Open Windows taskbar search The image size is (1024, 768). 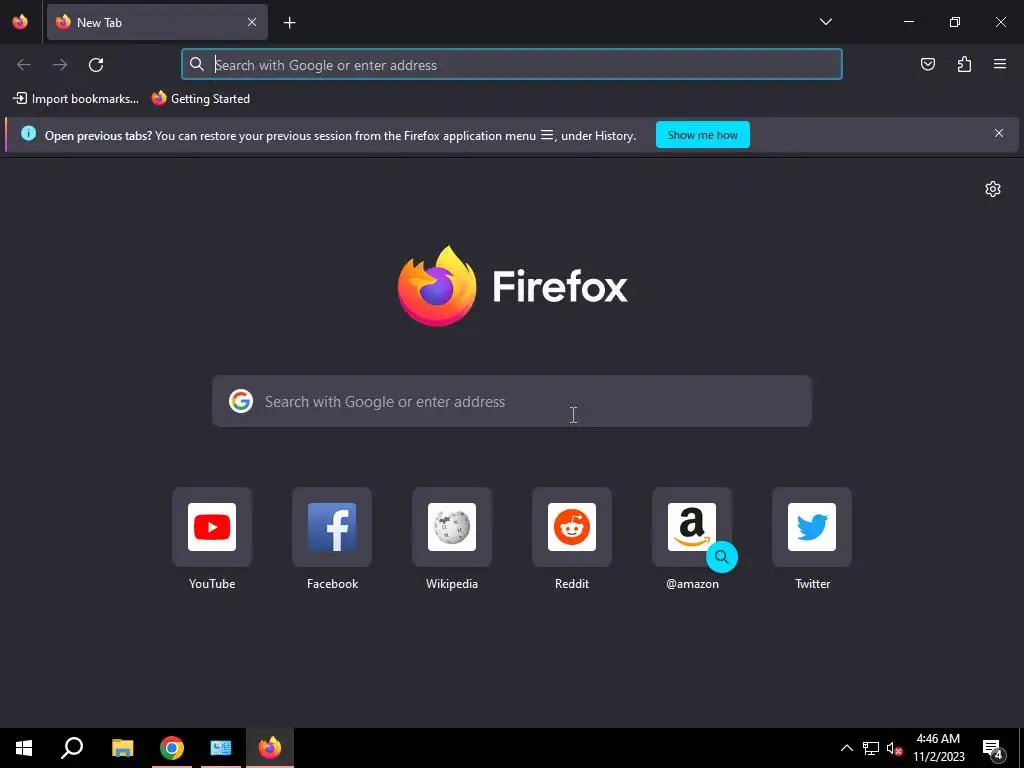point(72,748)
